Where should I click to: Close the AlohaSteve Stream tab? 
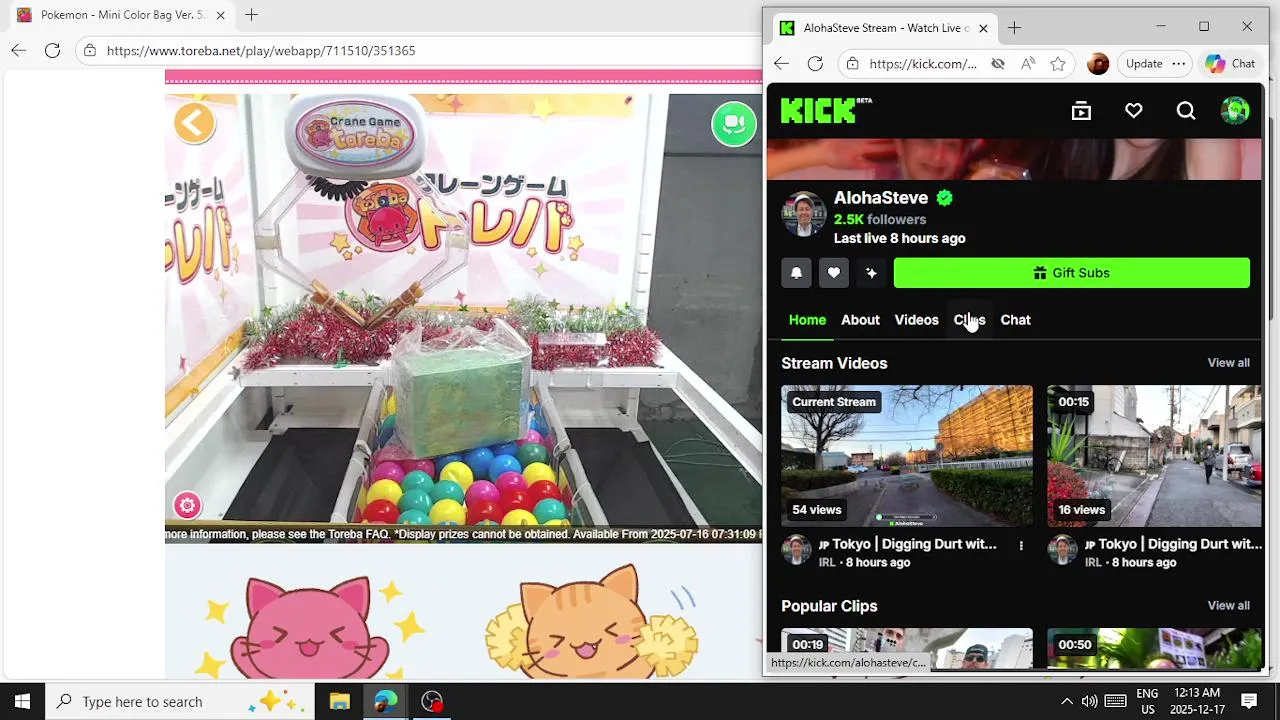point(983,28)
